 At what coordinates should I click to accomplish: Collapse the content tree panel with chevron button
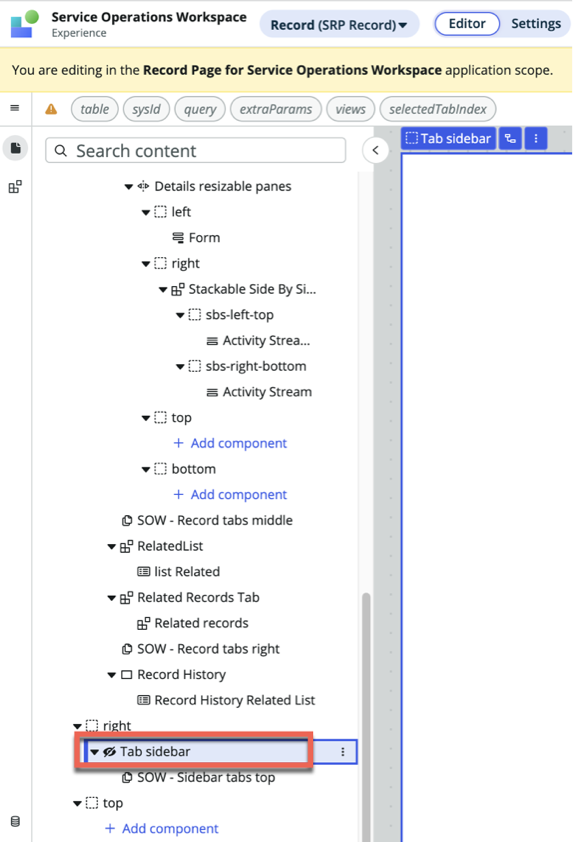pos(375,150)
